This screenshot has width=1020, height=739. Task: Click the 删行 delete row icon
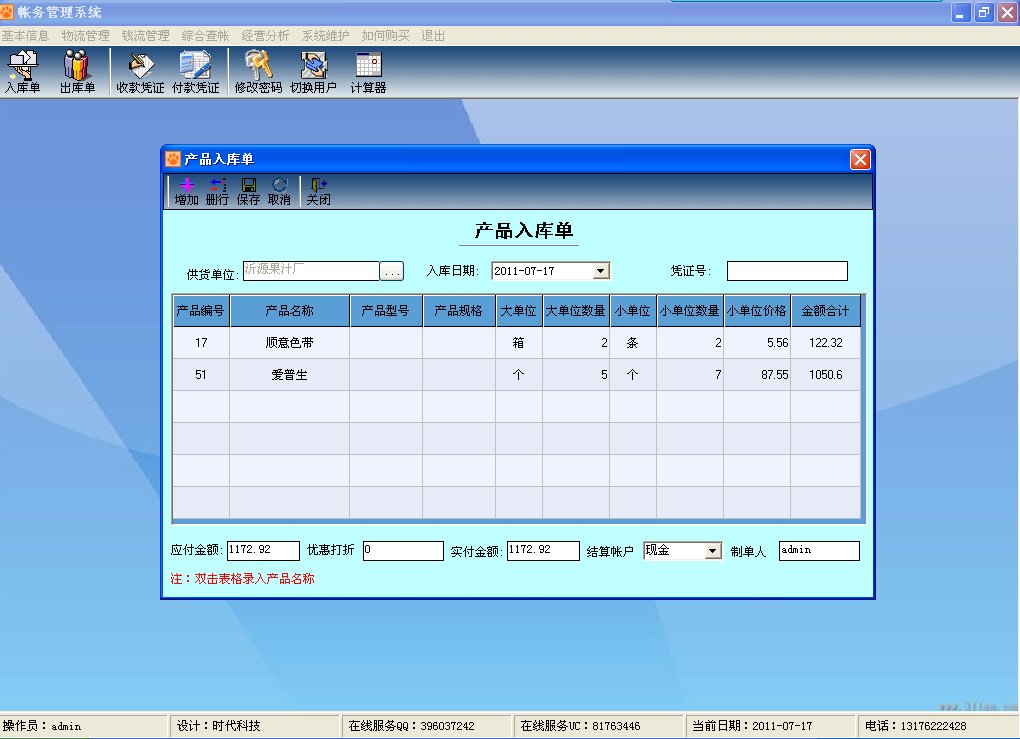tap(217, 192)
